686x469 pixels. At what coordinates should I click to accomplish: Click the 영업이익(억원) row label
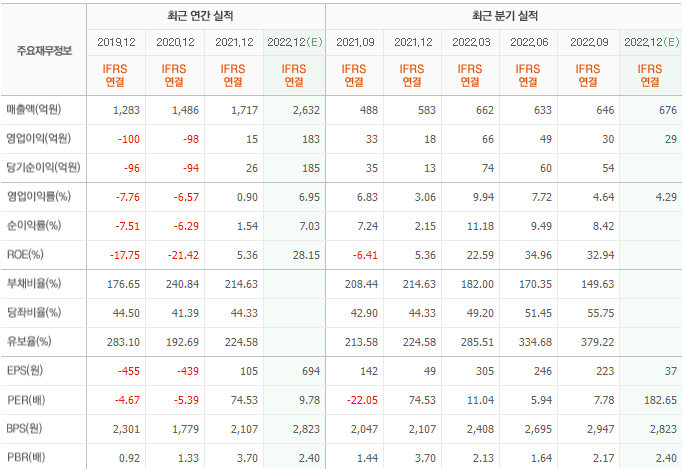[38, 139]
